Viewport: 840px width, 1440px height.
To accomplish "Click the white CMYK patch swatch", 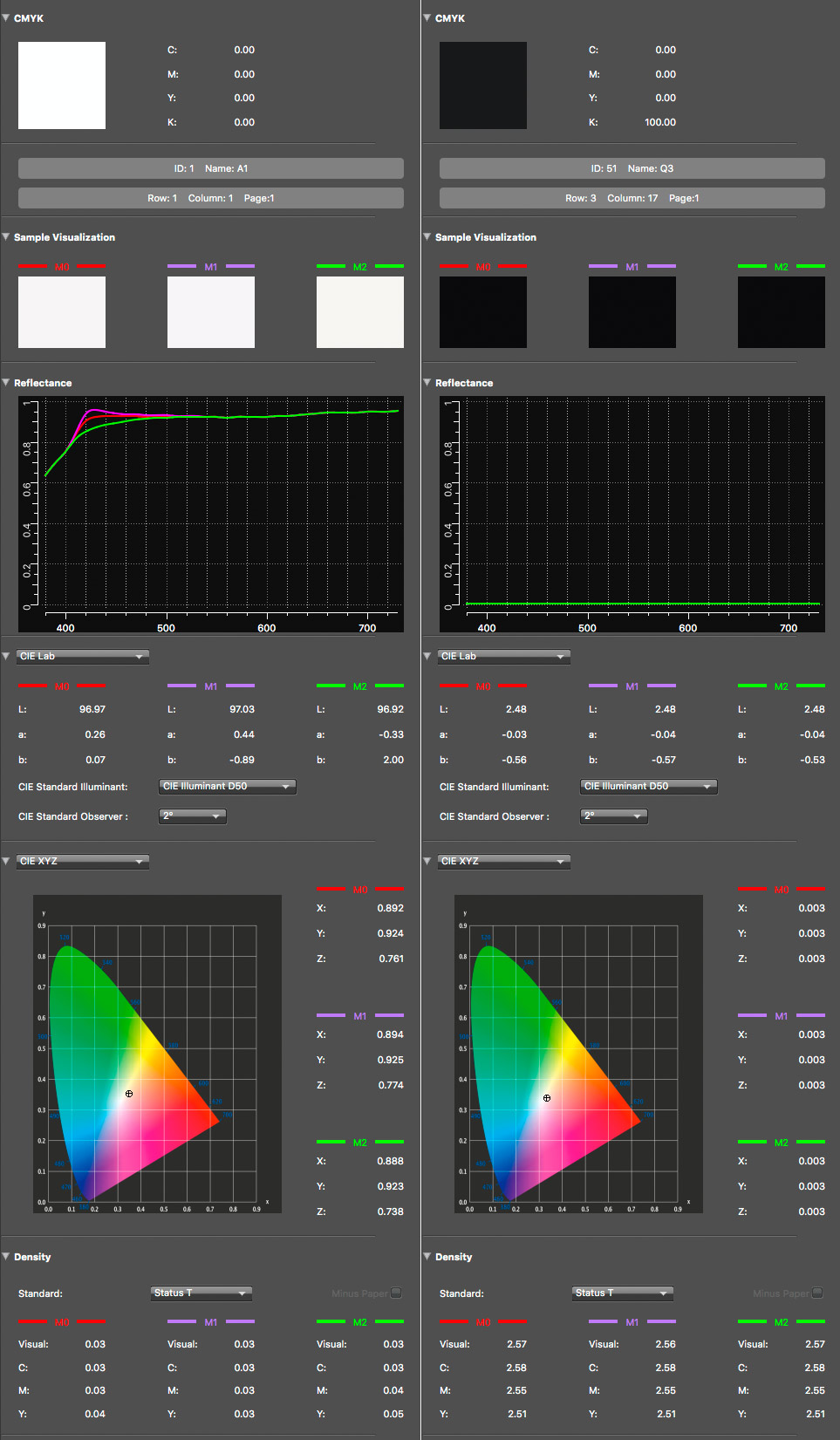I will (62, 85).
